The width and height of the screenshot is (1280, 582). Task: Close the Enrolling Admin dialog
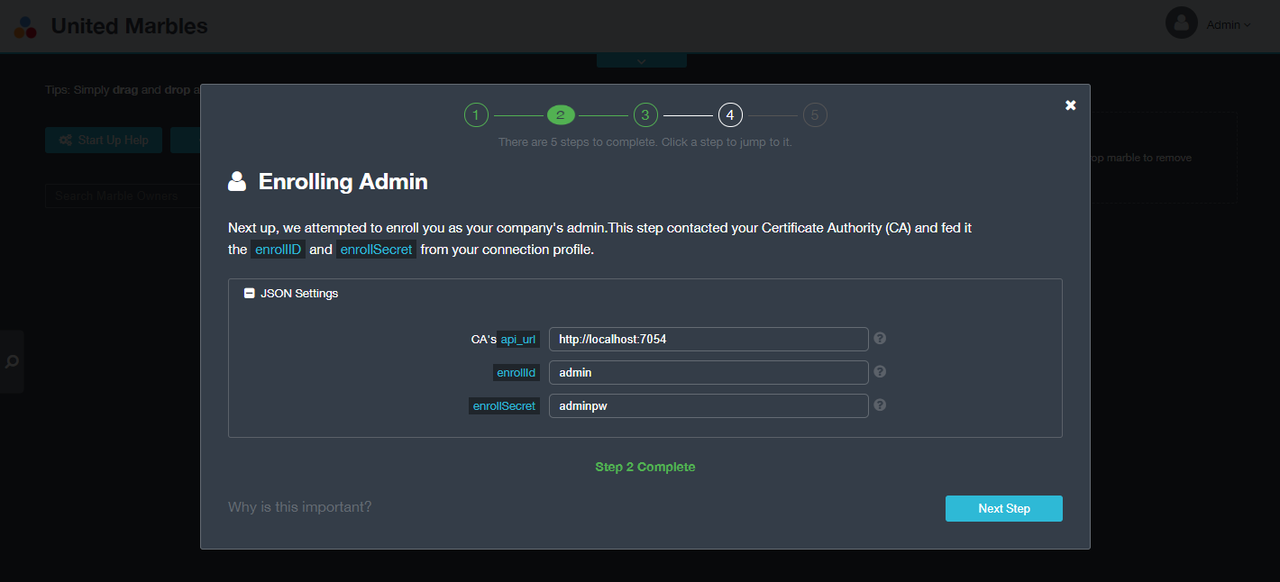(1070, 105)
